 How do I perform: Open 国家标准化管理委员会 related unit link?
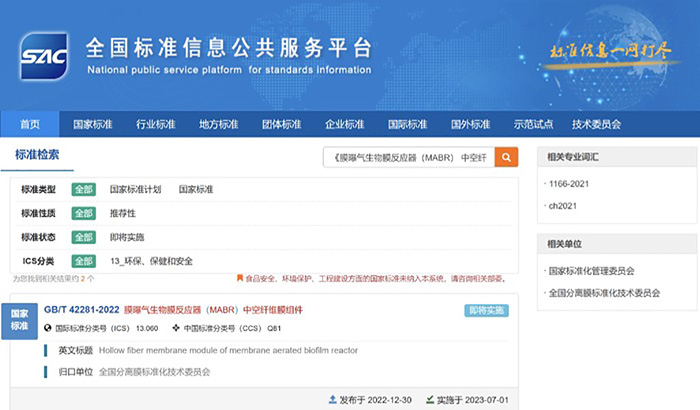click(x=592, y=271)
